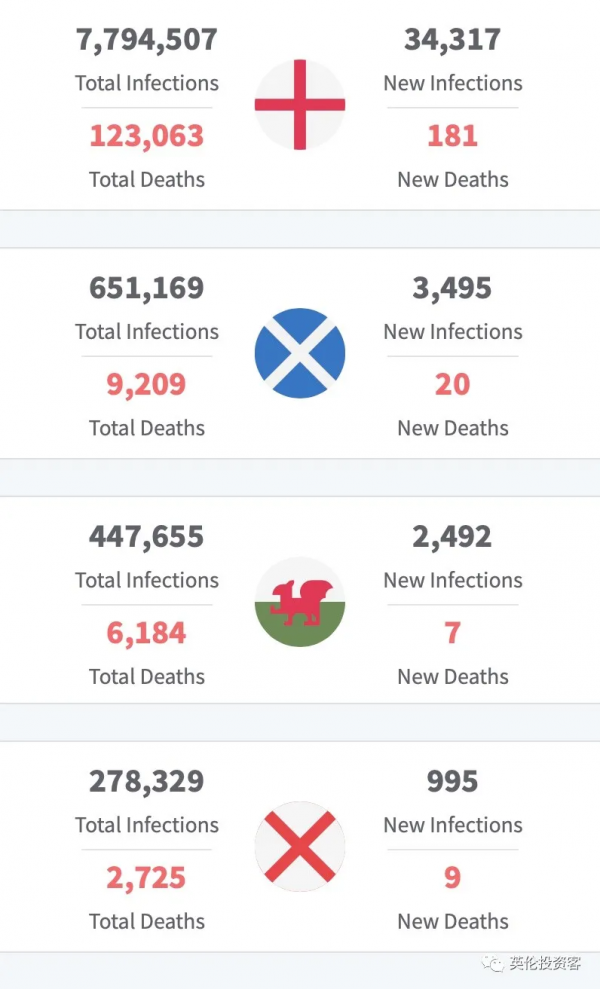Click the England St George's cross flag icon
Image resolution: width=600 pixels, height=989 pixels.
point(300,104)
